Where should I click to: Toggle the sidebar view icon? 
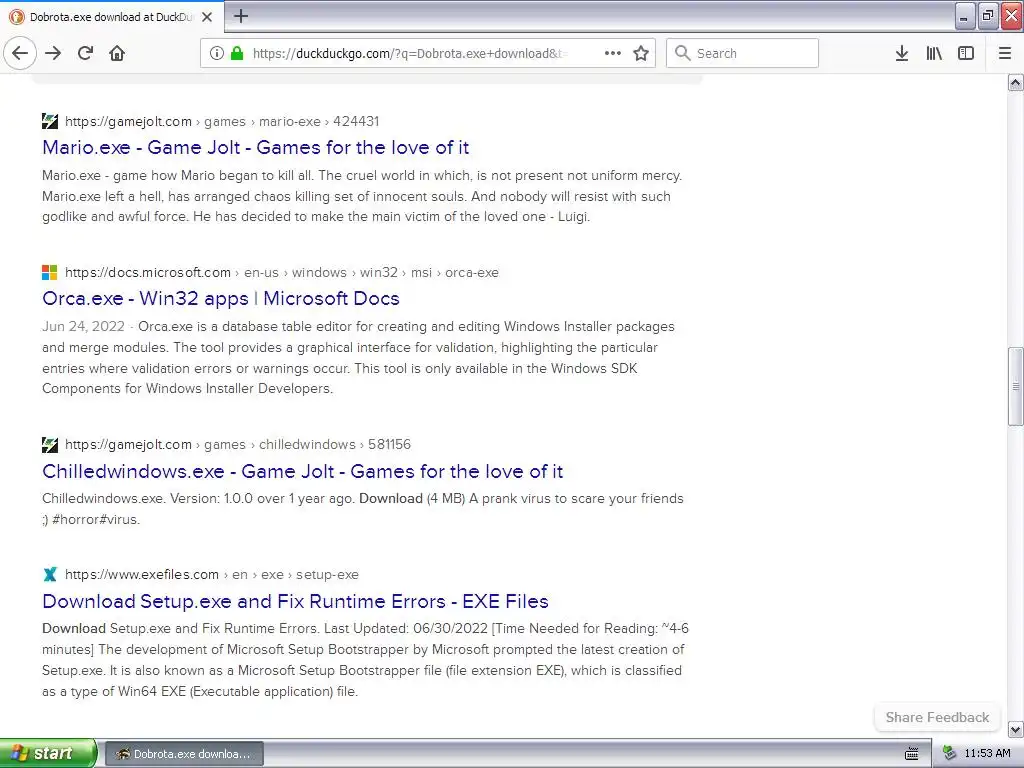pyautogui.click(x=966, y=53)
